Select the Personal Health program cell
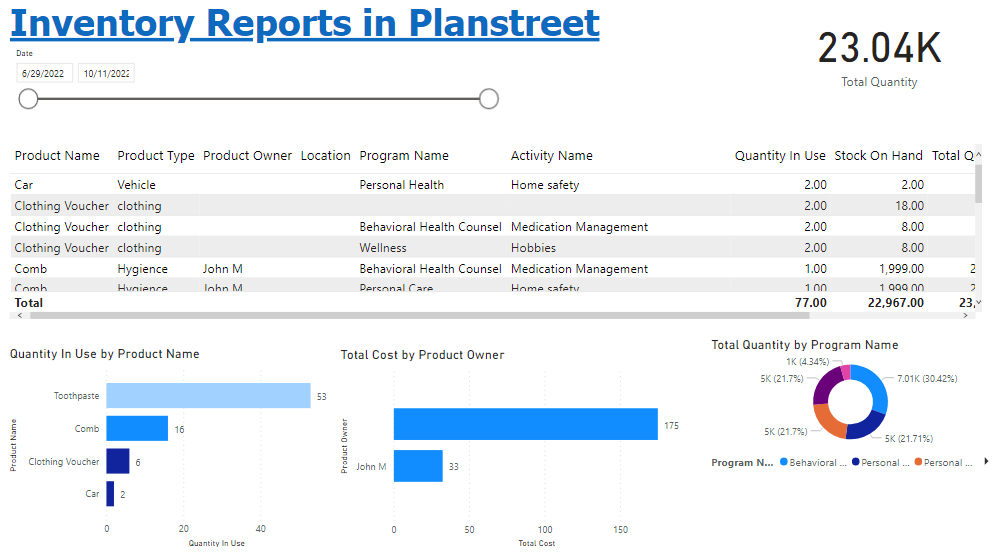Image resolution: width=995 pixels, height=556 pixels. [402, 185]
